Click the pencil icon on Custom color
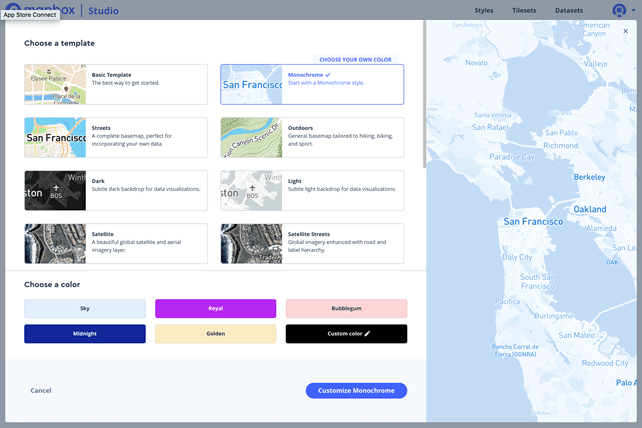Image resolution: width=642 pixels, height=428 pixels. coord(368,334)
